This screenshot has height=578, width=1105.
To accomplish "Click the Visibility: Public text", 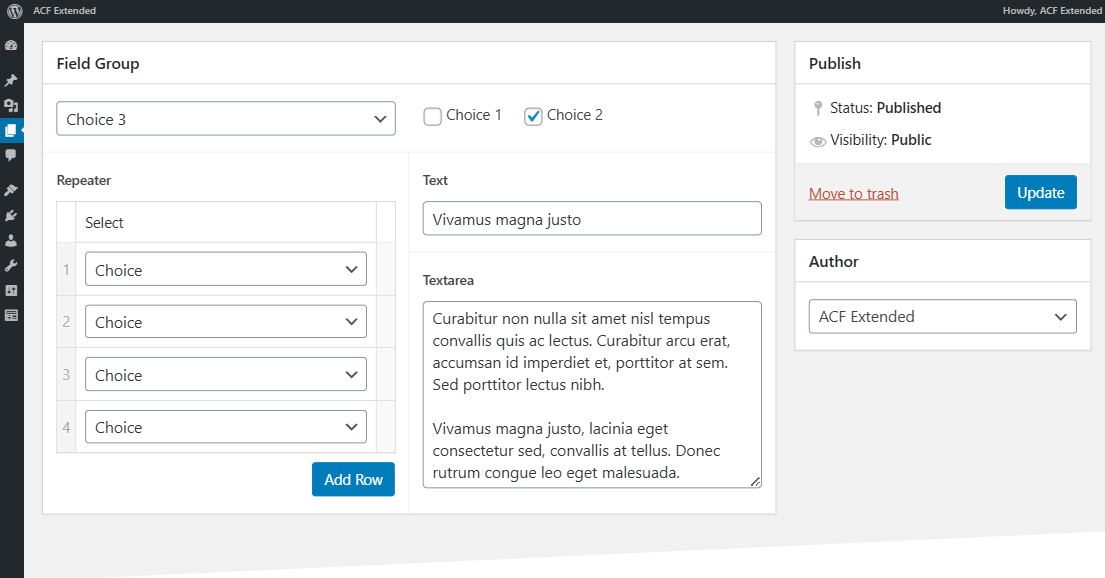I will coord(880,140).
